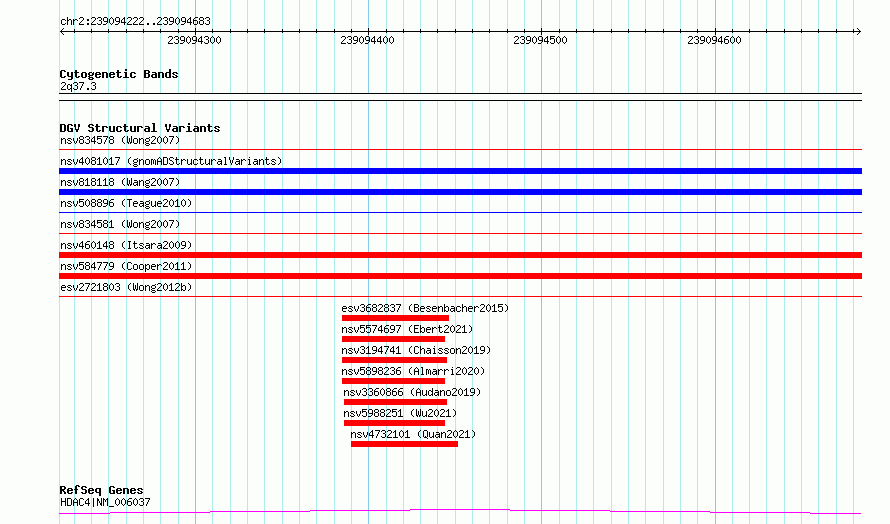Click the red bar under nsv5574697
890x524 pixels.
pos(393,339)
